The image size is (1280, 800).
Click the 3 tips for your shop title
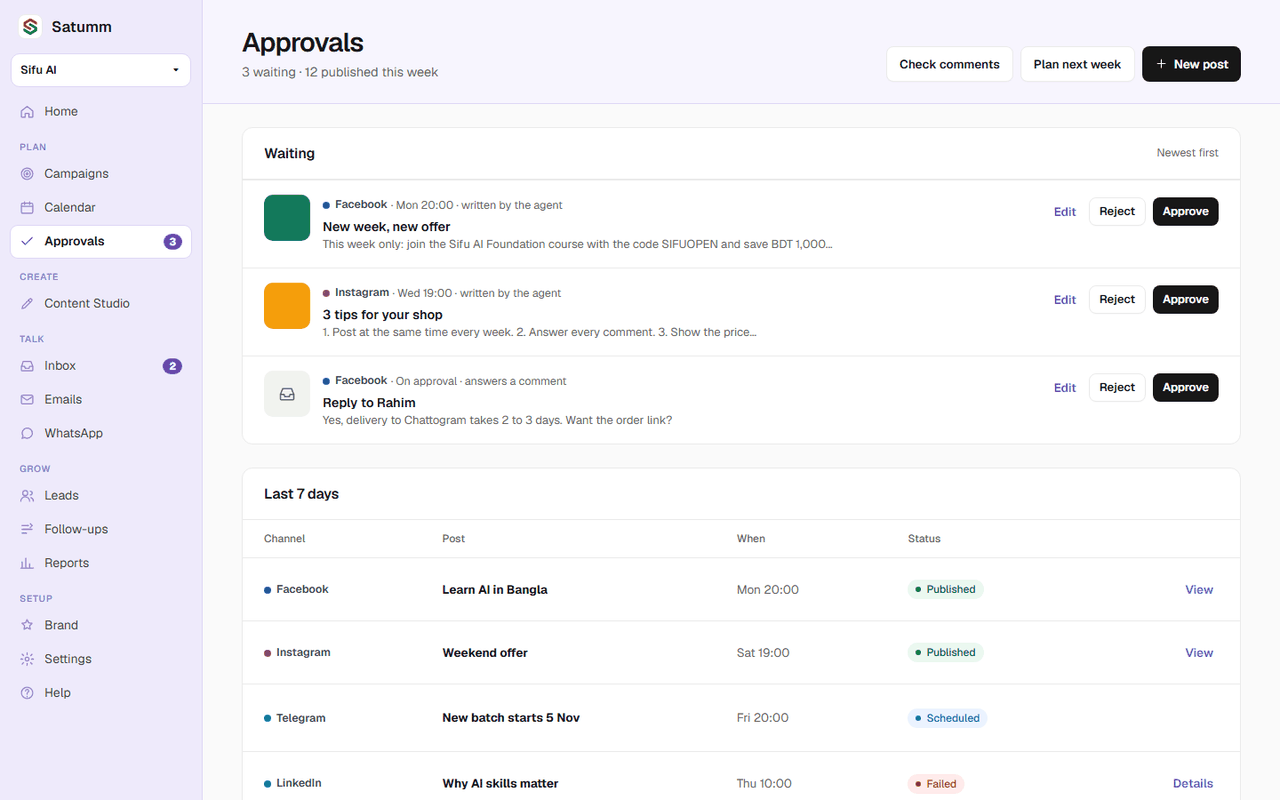pyautogui.click(x=382, y=315)
